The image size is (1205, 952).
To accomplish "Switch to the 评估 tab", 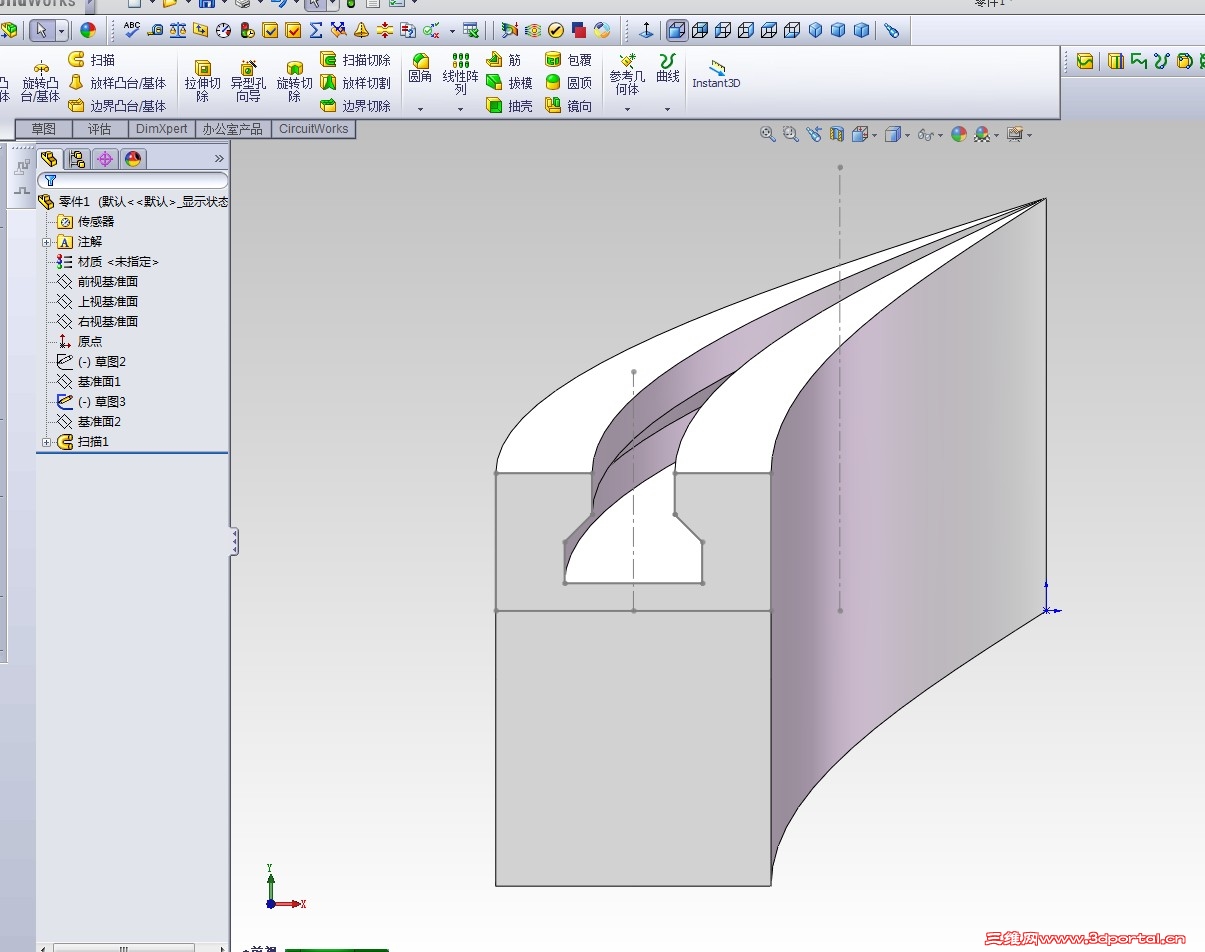I will click(x=100, y=129).
